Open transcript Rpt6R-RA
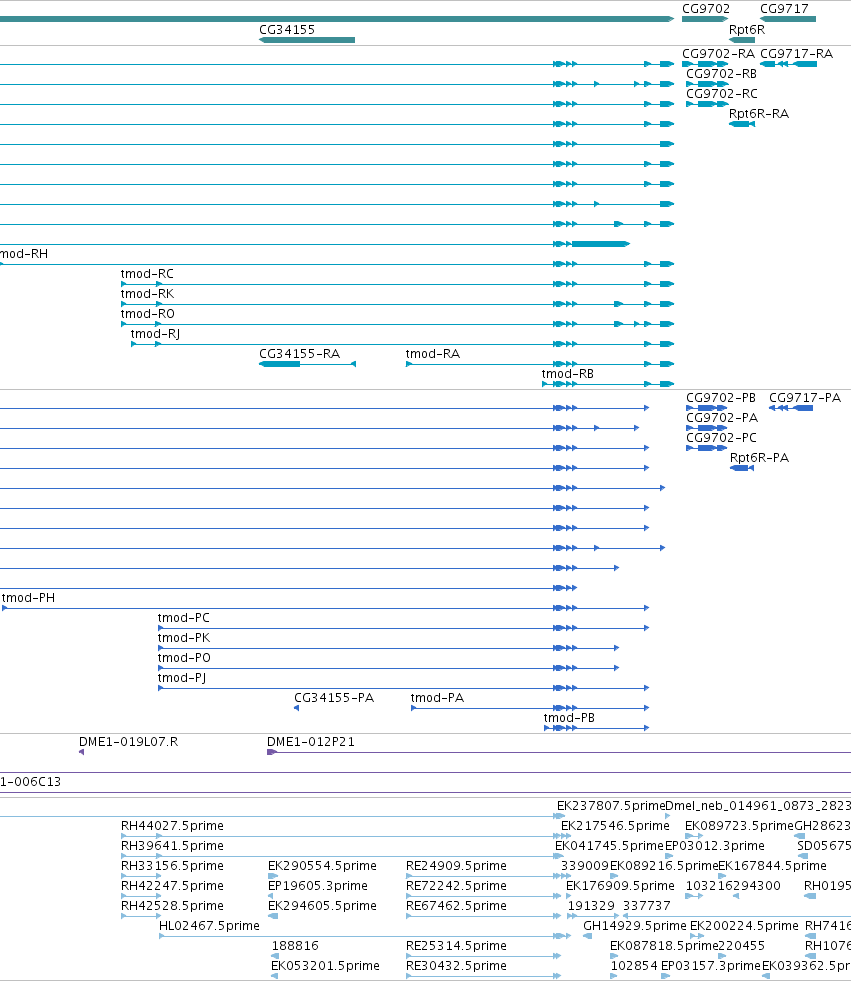The image size is (851, 981). point(758,114)
